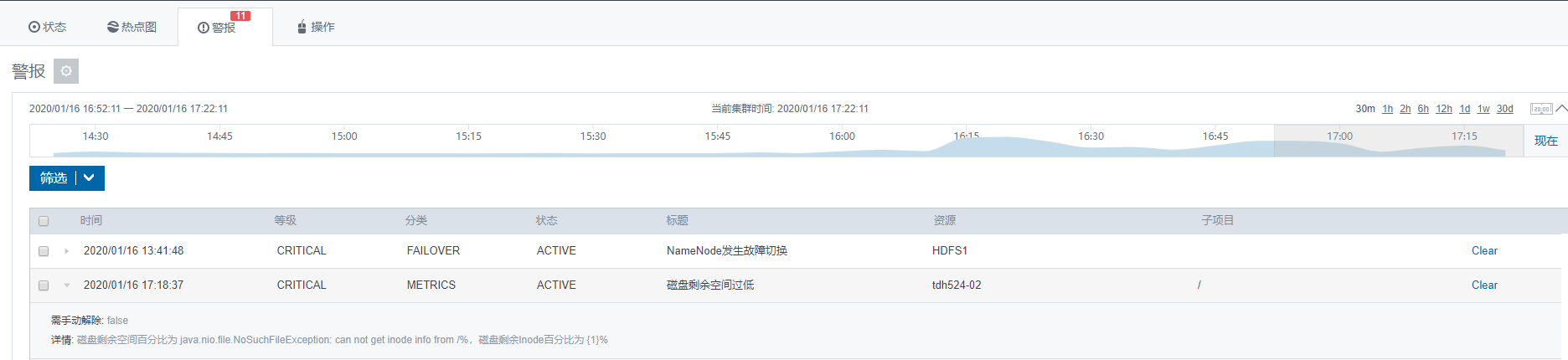Expand the 13:41:48 alert row details

click(x=67, y=251)
